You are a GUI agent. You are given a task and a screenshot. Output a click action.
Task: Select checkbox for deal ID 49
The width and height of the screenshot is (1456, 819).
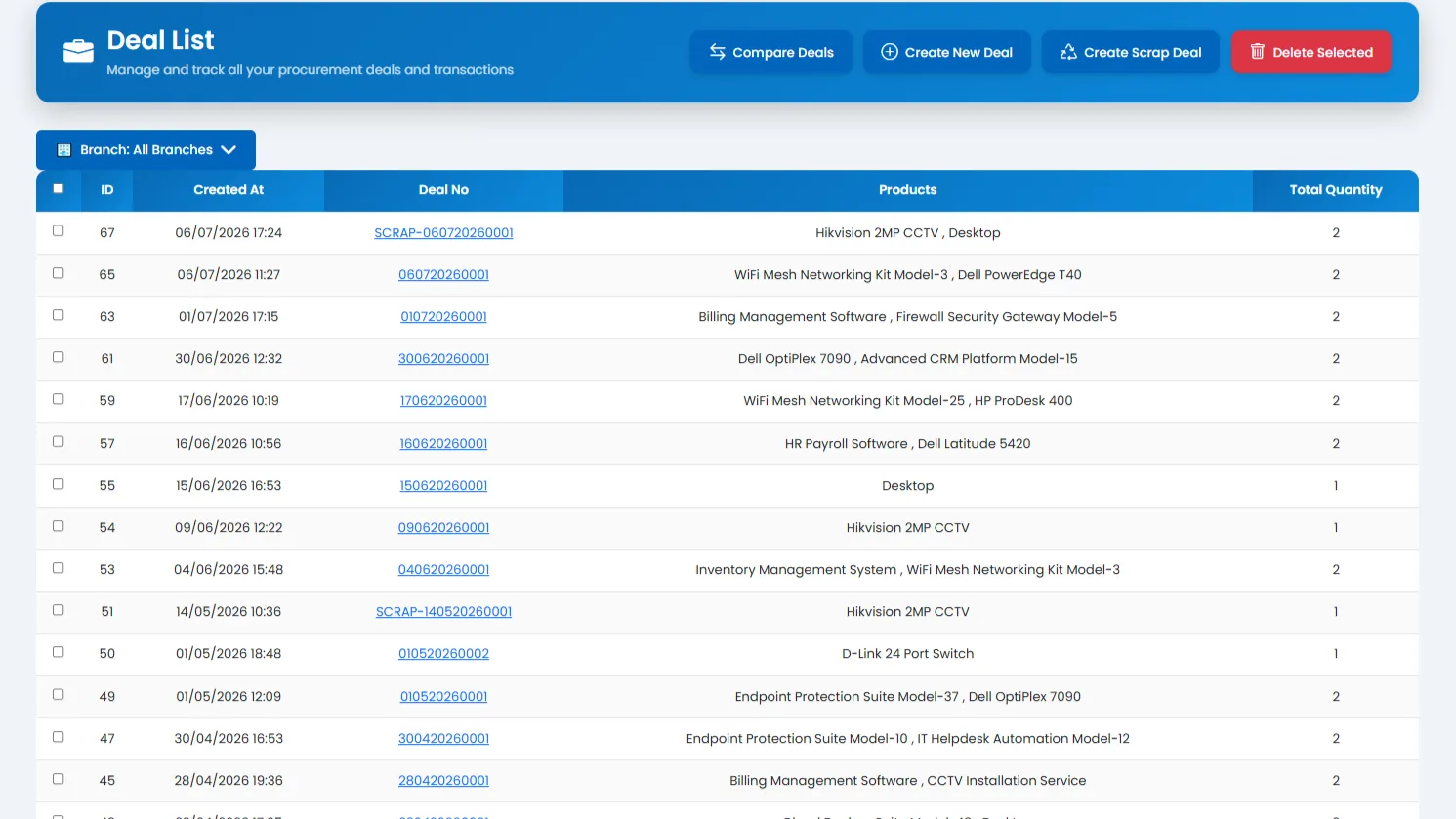tap(59, 695)
